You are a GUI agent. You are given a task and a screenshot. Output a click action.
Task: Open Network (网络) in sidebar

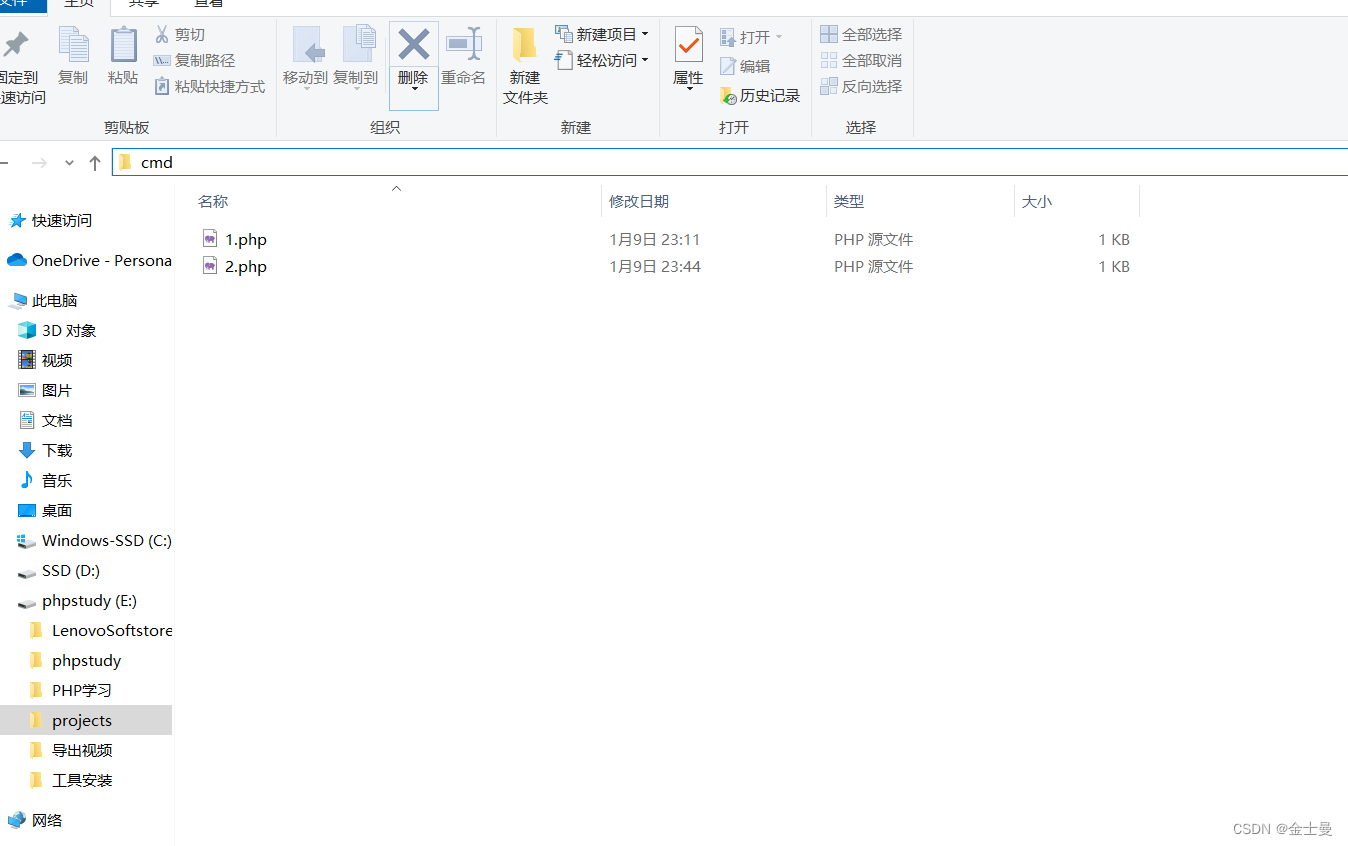(x=46, y=821)
